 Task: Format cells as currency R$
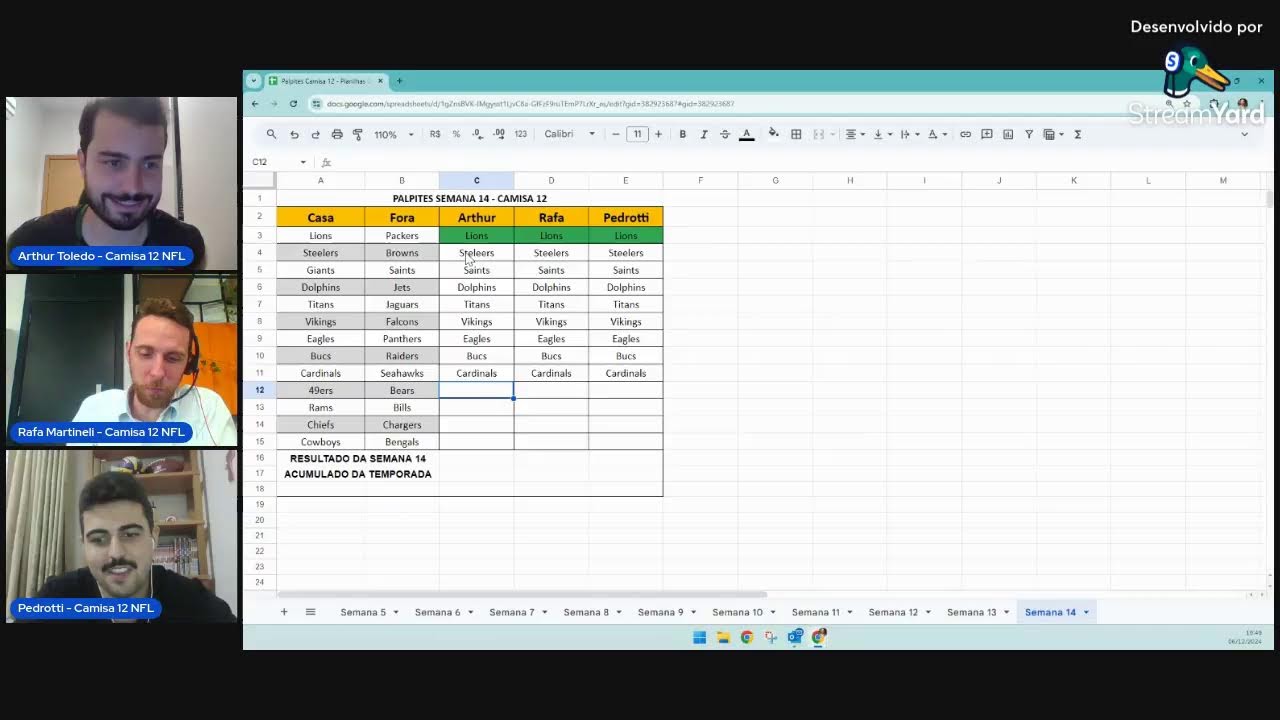(435, 134)
